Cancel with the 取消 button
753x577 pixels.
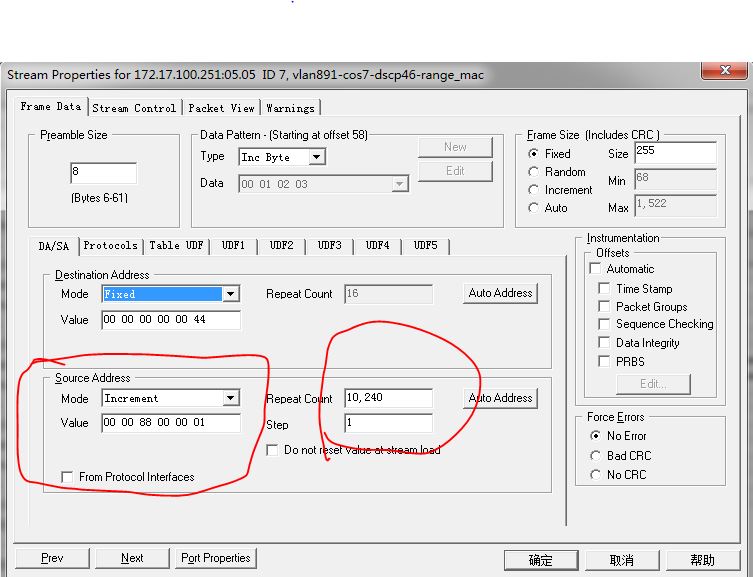point(621,560)
